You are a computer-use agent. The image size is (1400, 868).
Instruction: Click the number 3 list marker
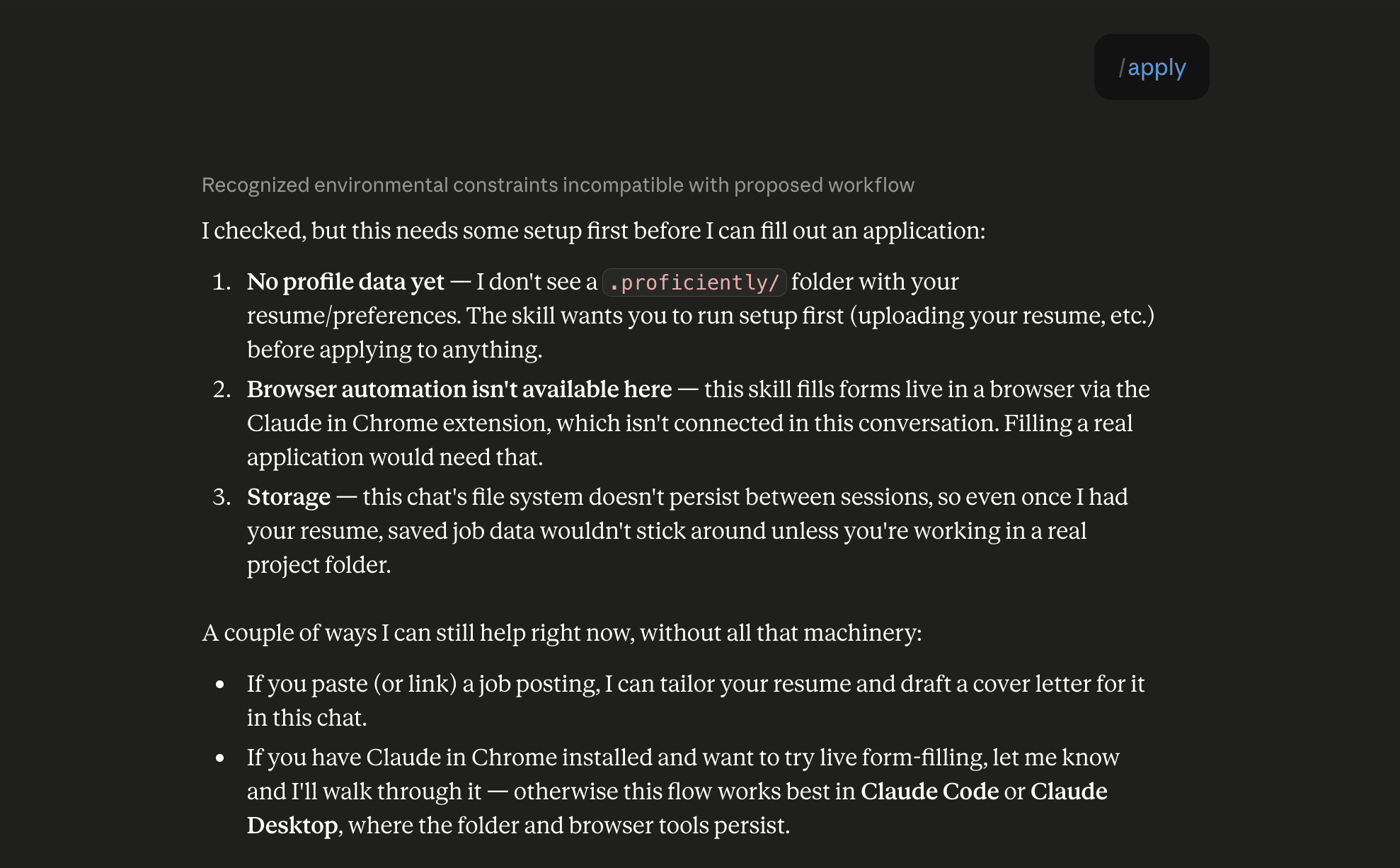tap(222, 497)
